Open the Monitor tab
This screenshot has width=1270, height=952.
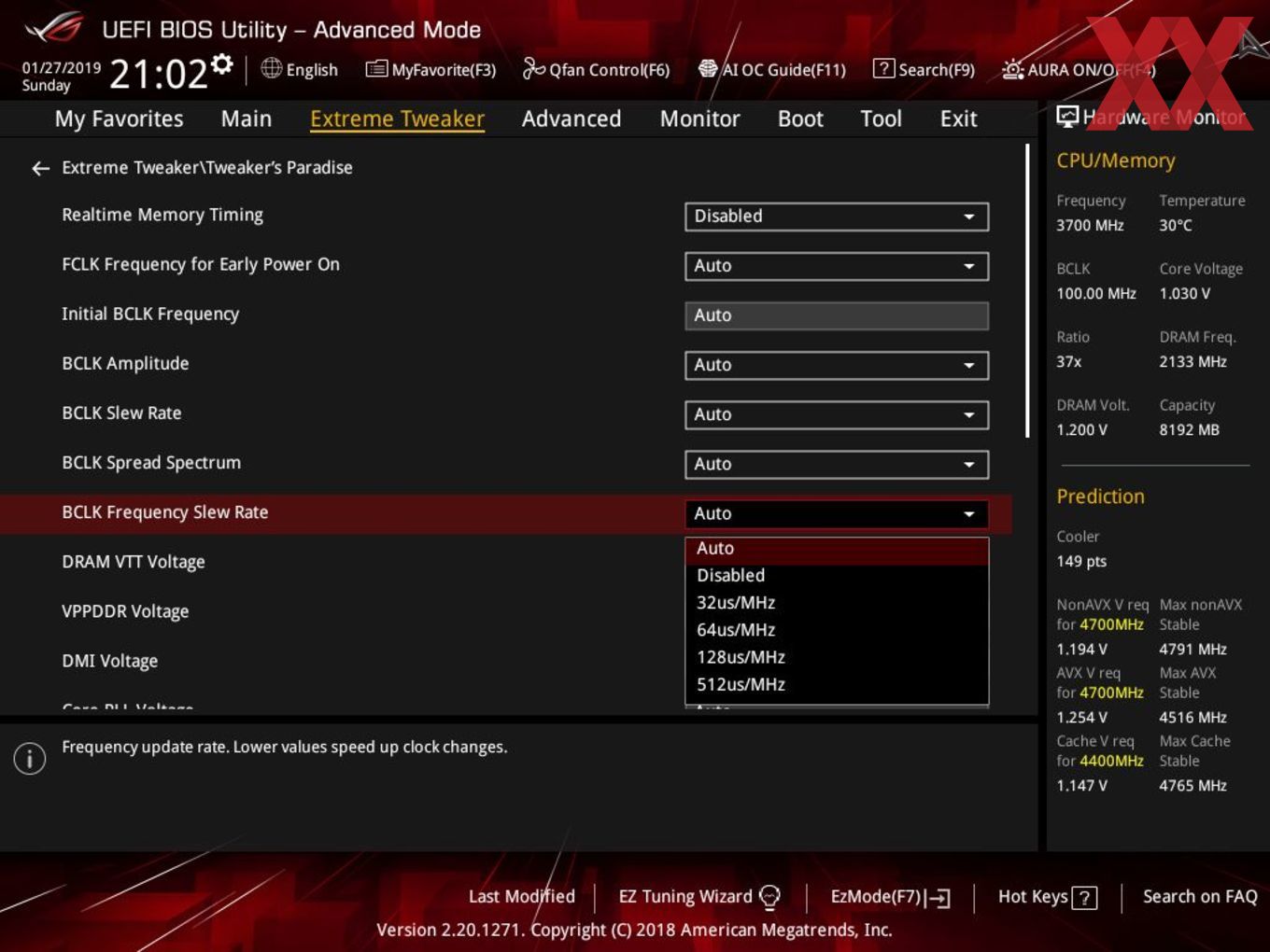[x=699, y=119]
